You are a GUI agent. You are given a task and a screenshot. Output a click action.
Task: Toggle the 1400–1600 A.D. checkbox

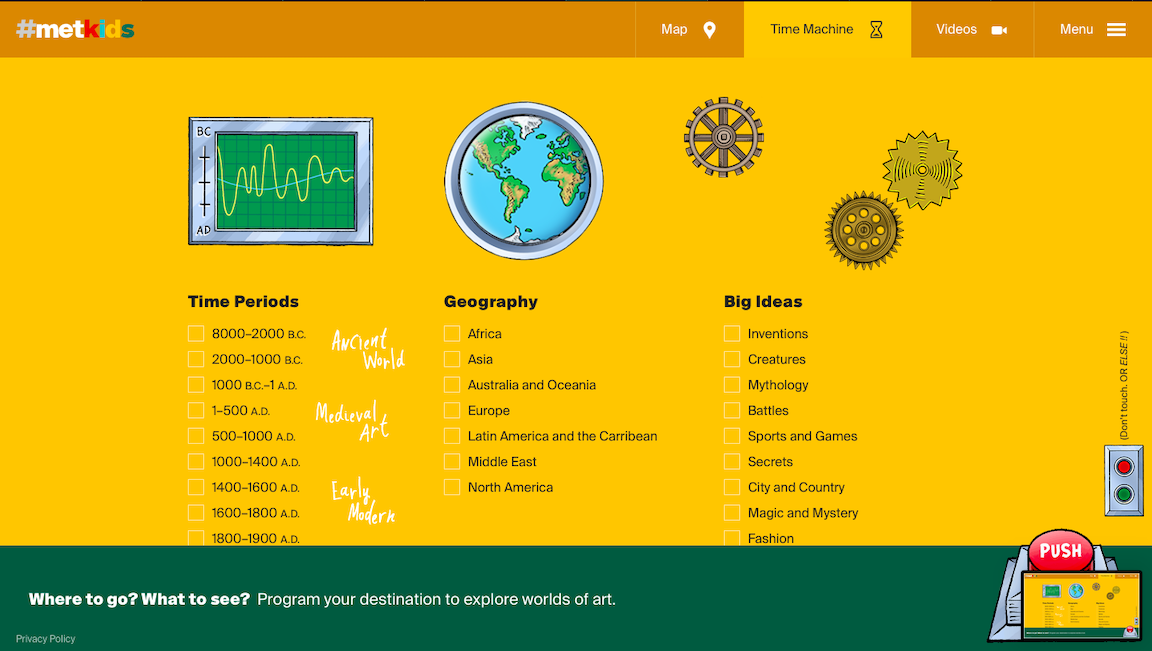(x=196, y=487)
